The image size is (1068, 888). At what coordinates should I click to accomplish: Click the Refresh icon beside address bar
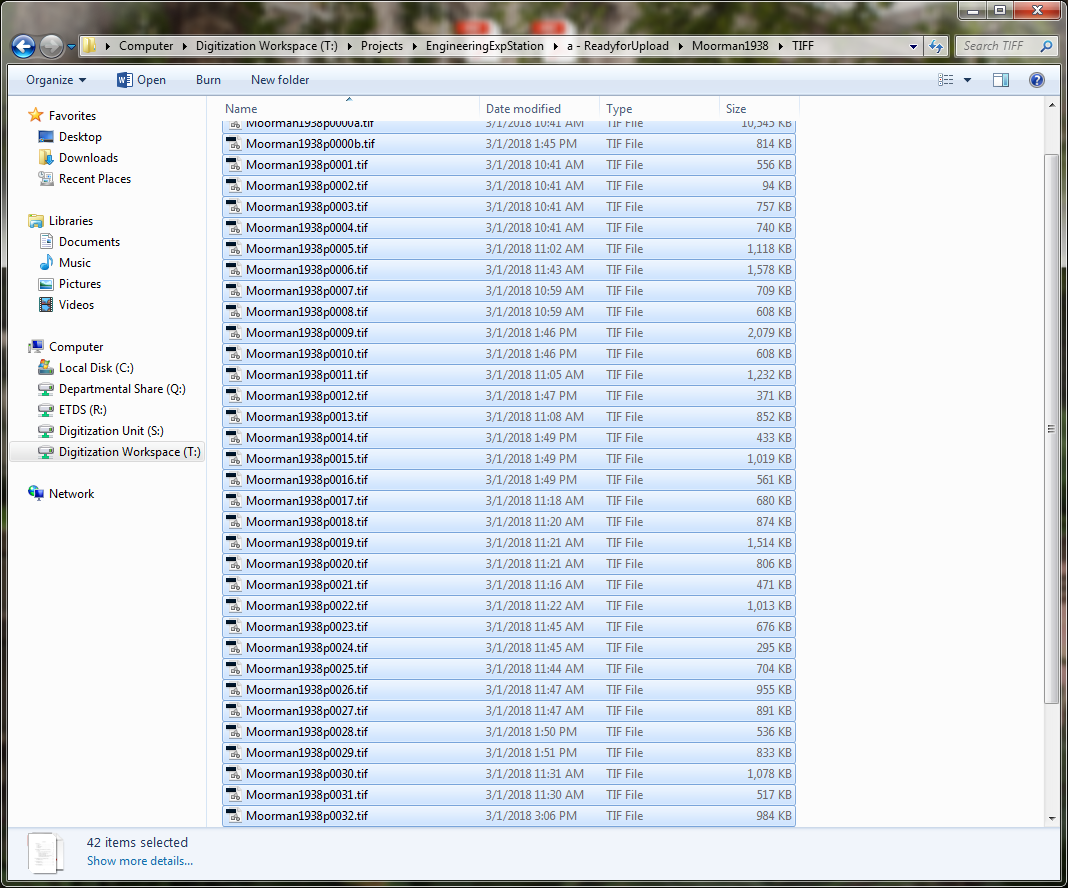[x=936, y=46]
